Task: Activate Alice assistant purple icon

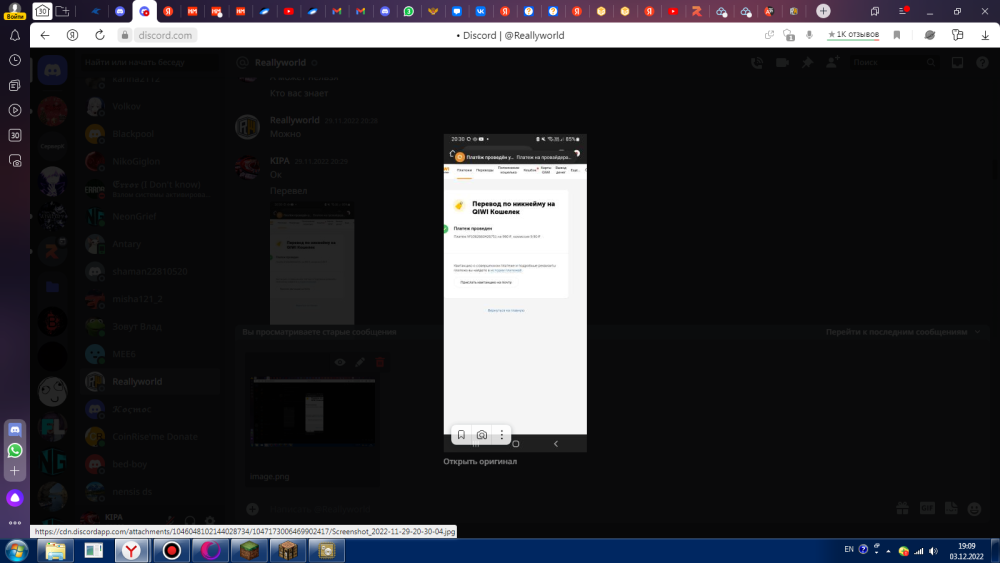Action: (15, 498)
